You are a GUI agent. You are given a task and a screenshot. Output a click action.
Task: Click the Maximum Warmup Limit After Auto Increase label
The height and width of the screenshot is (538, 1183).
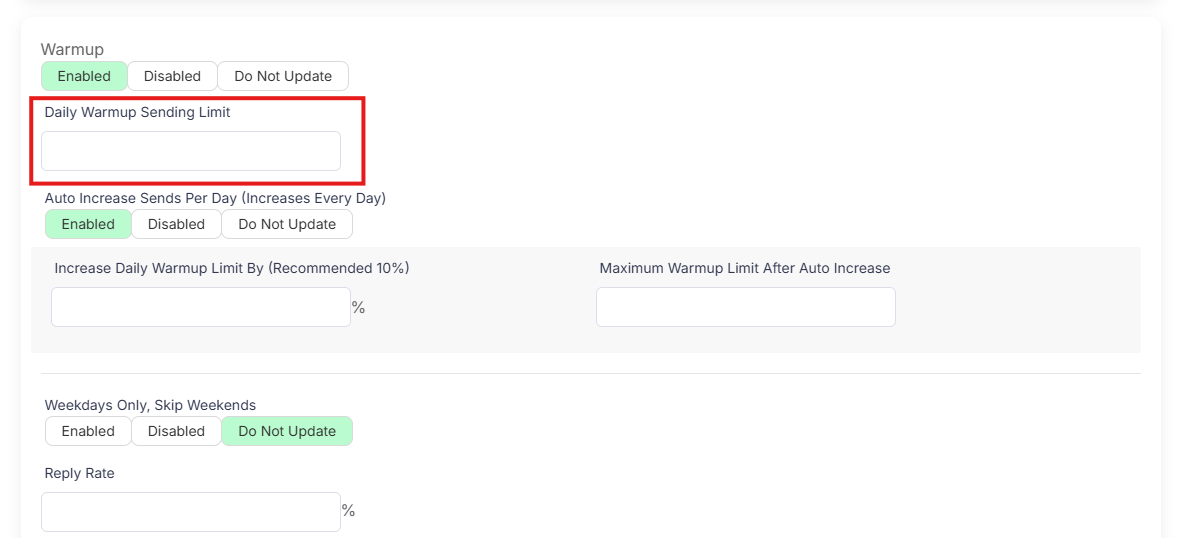(745, 268)
